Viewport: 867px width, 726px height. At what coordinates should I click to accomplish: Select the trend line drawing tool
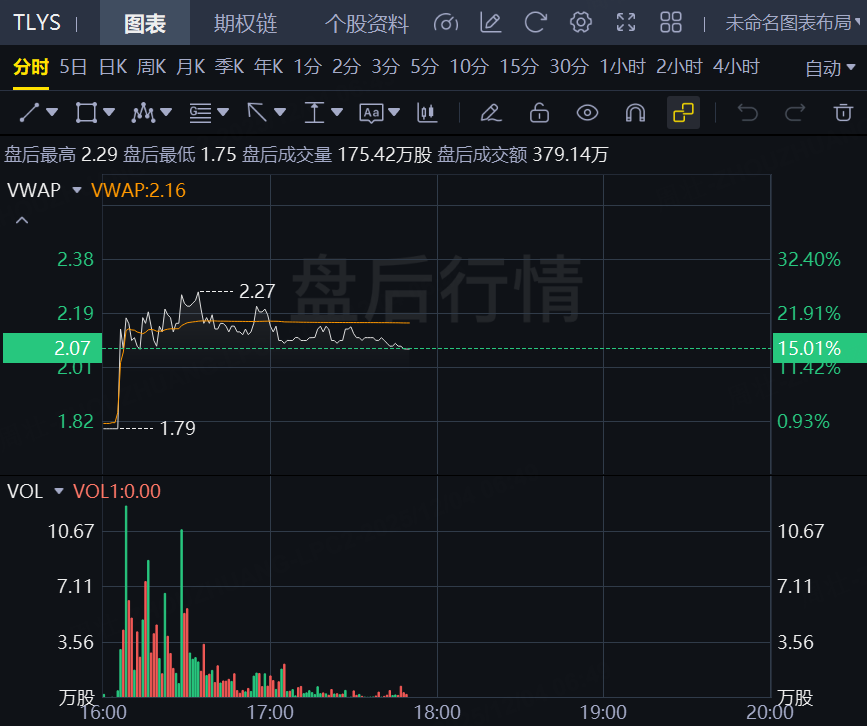29,113
